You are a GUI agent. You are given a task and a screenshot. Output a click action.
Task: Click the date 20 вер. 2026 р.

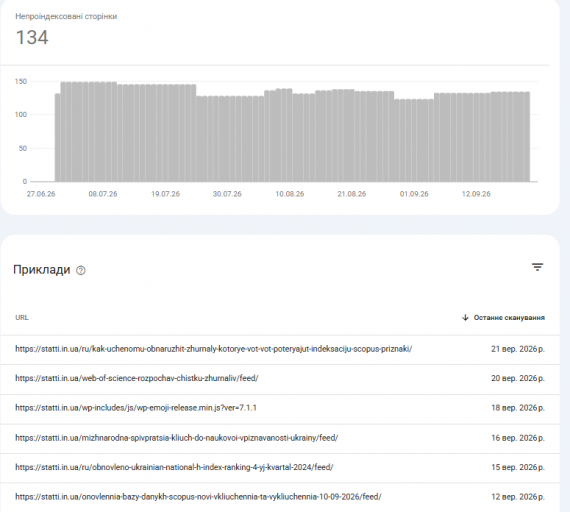click(x=518, y=379)
